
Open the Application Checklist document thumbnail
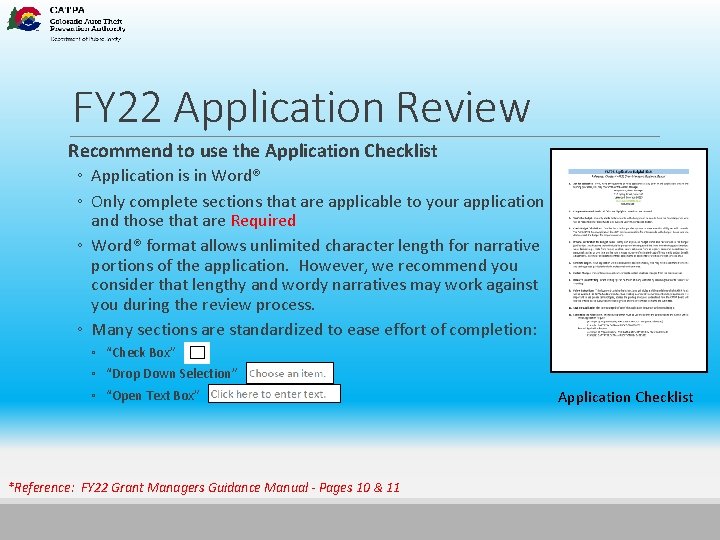pos(629,260)
